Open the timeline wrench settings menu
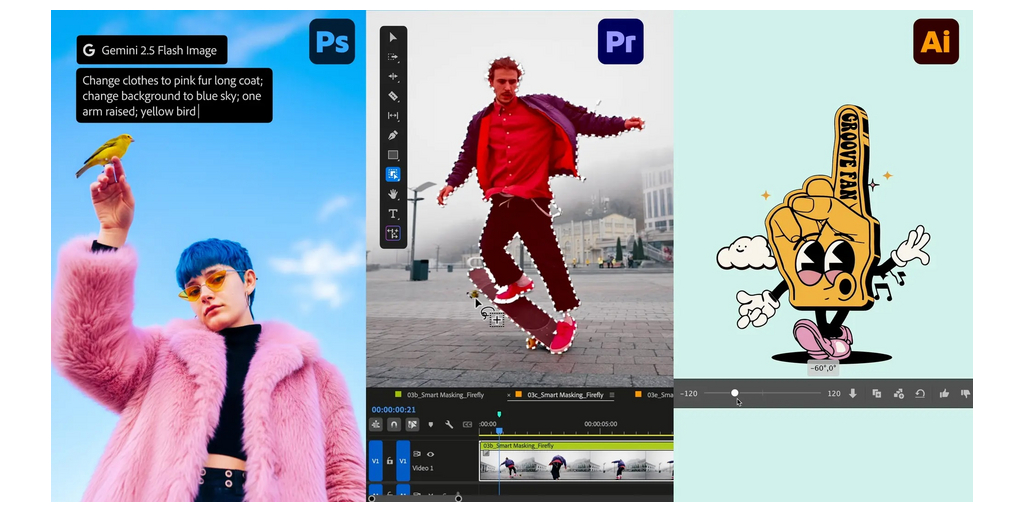The height and width of the screenshot is (512, 1024). pos(449,425)
